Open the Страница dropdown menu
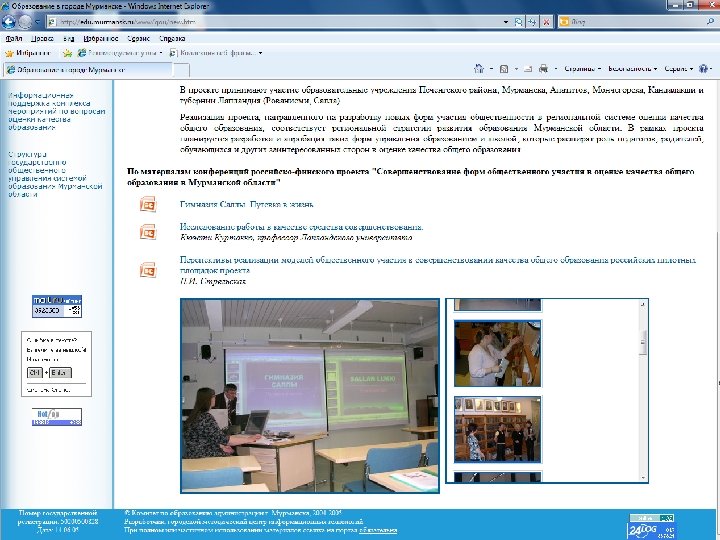 [582, 69]
